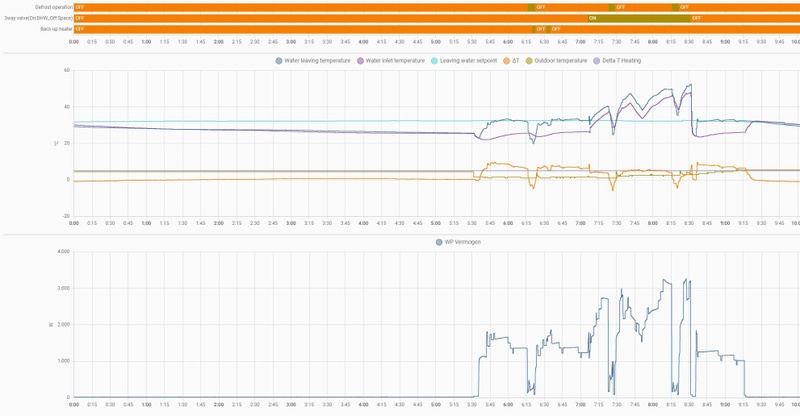Click the 9:00 time label under the WP Vermogen chart
The width and height of the screenshot is (800, 416).
point(725,405)
